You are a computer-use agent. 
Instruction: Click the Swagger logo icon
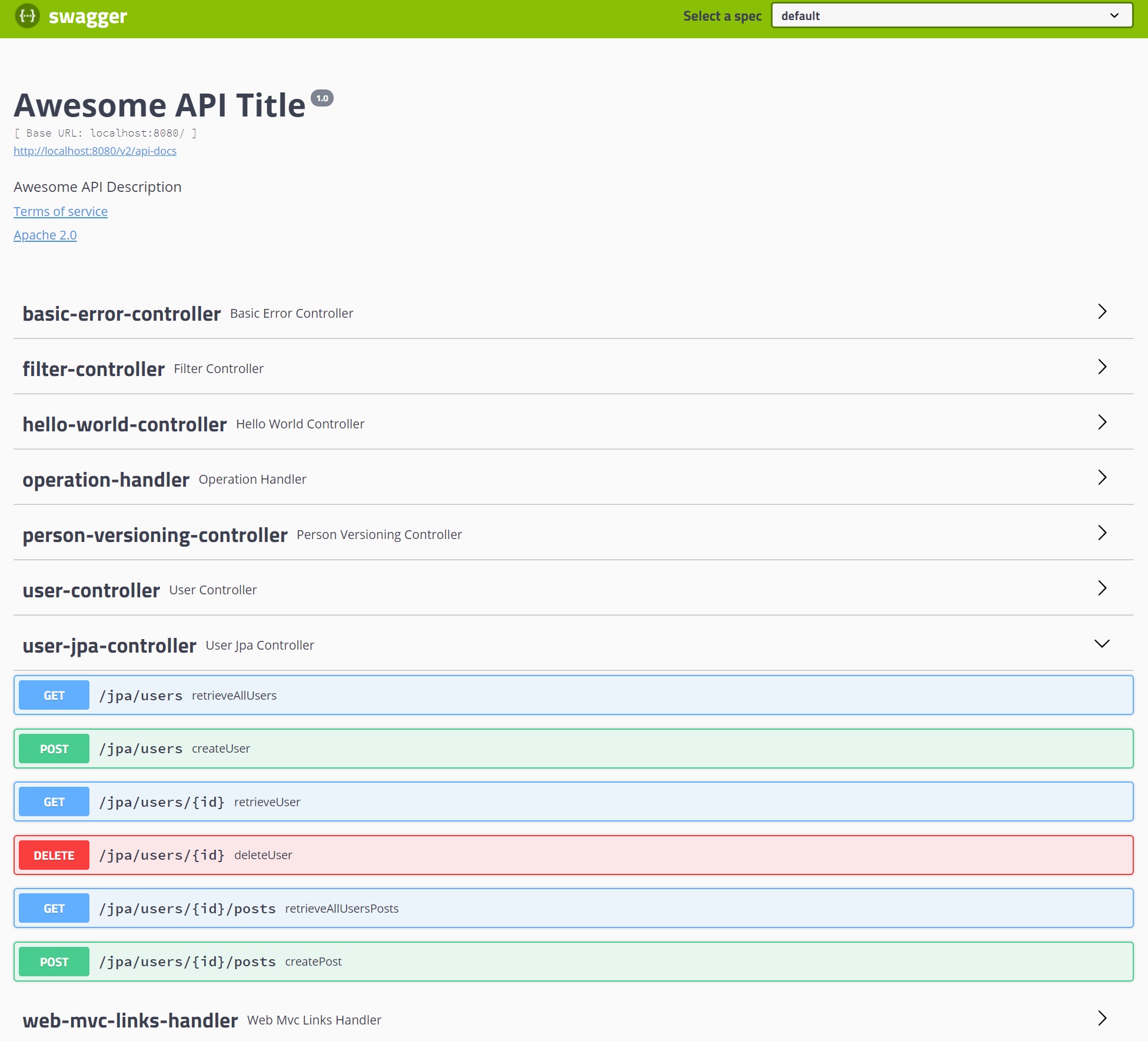(x=27, y=16)
